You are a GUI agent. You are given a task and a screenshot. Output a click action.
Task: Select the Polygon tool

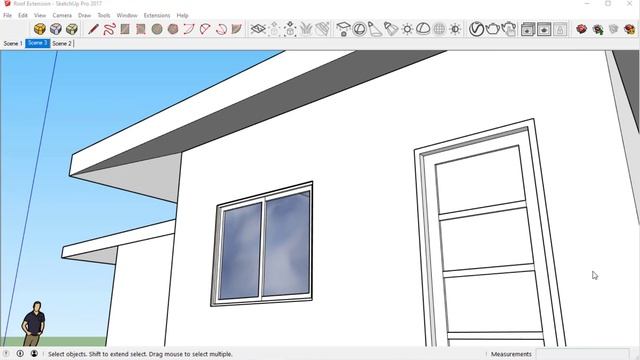point(173,29)
